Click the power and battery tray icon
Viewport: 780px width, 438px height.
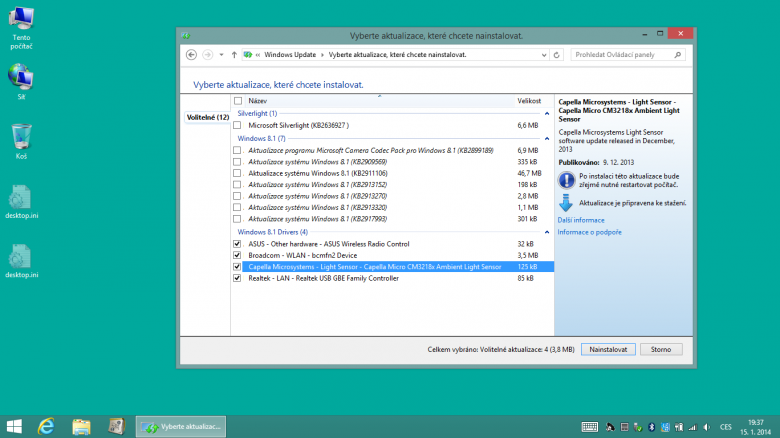679,427
